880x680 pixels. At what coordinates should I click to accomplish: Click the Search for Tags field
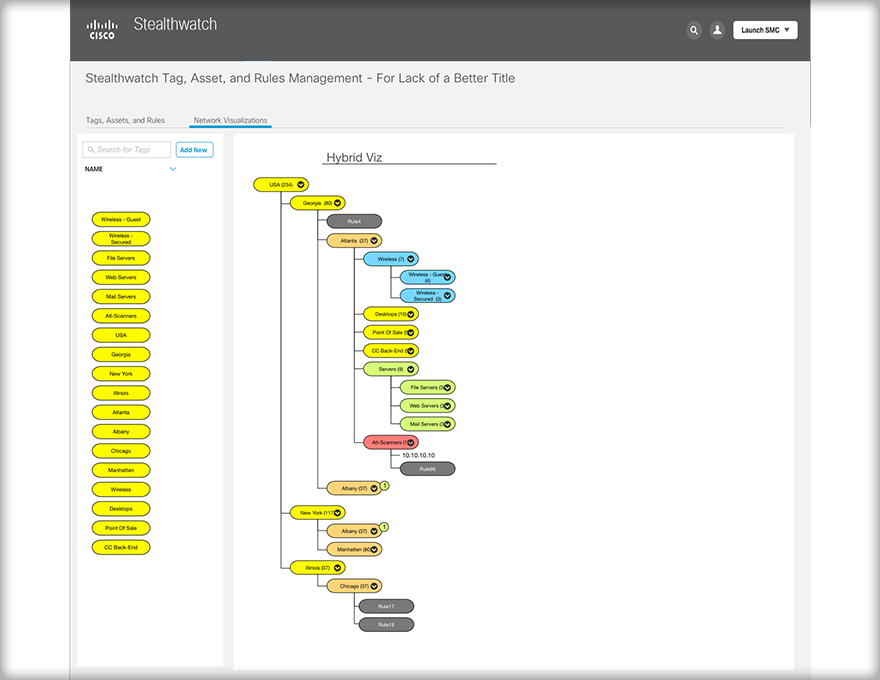point(126,150)
